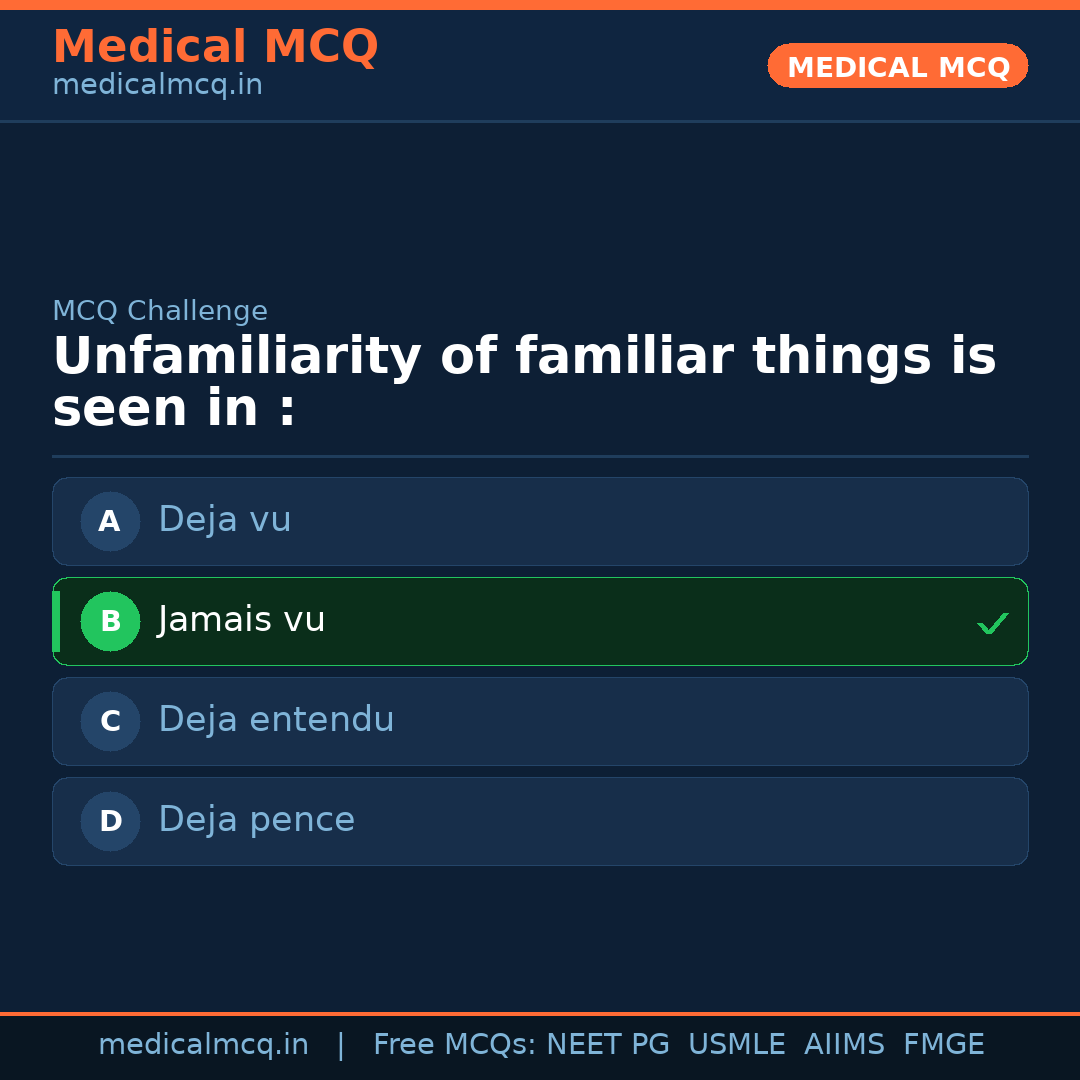The height and width of the screenshot is (1080, 1080).
Task: Open the selected Jamais vu answer panel
Action: pos(540,621)
